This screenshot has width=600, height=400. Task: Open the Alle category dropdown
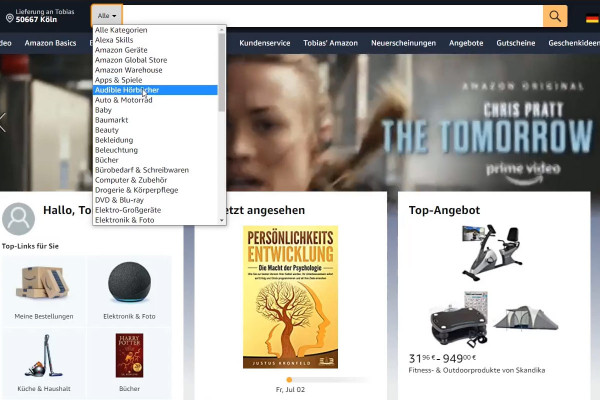pyautogui.click(x=107, y=16)
